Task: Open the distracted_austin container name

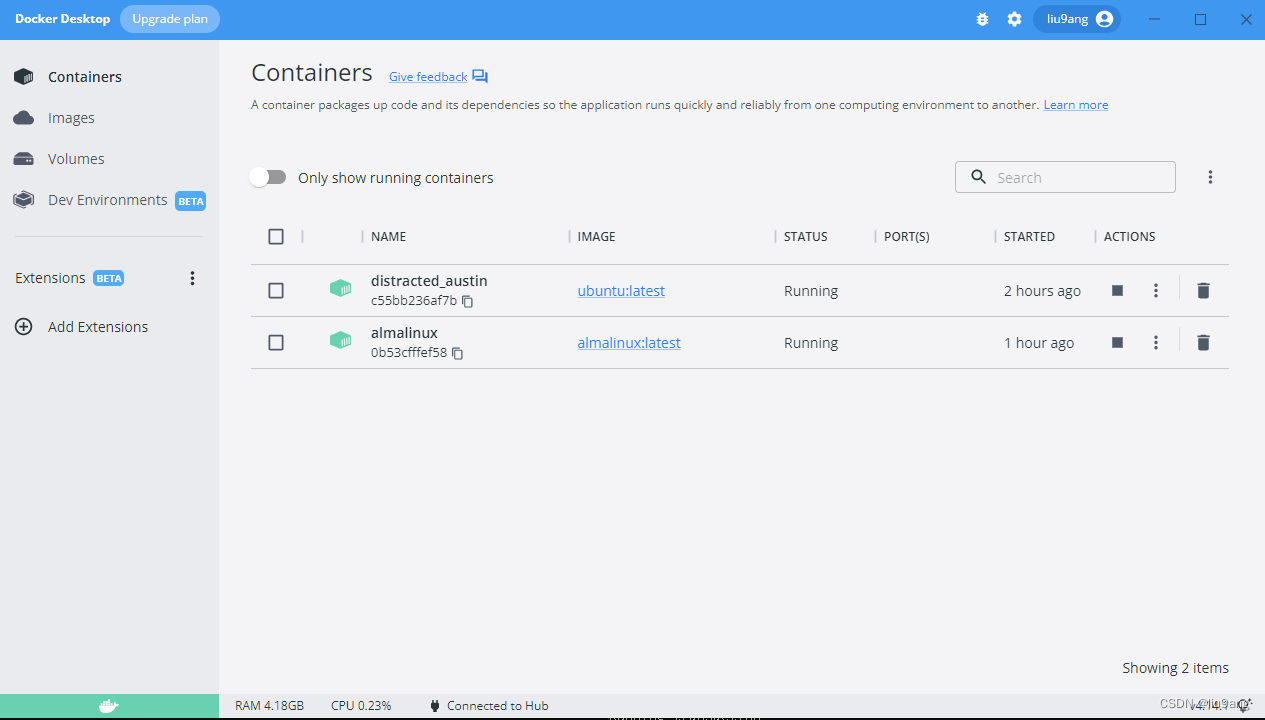Action: click(x=429, y=281)
